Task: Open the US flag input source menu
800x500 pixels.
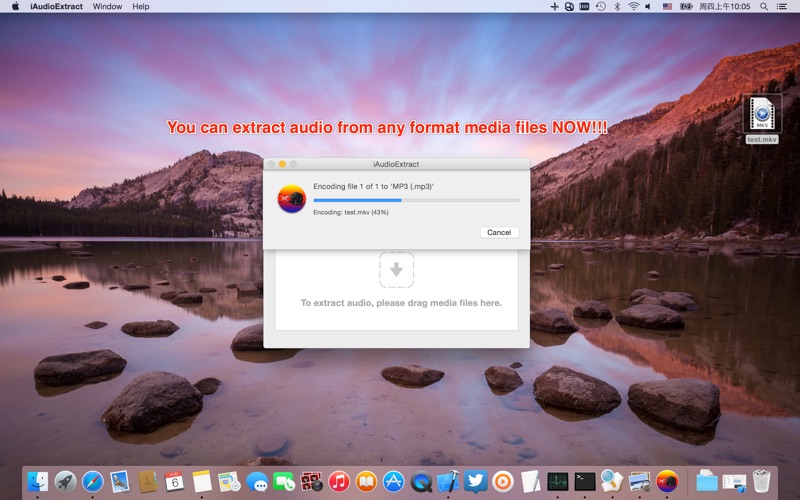Action: (667, 6)
